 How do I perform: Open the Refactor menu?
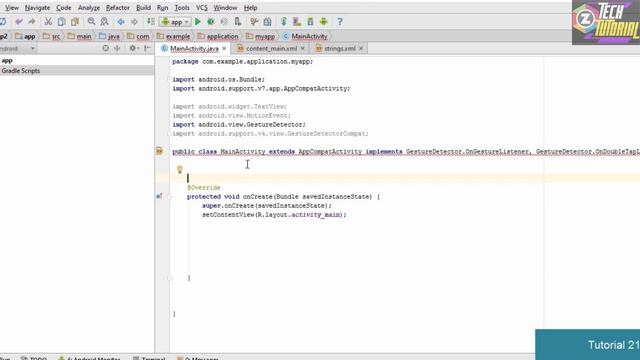(118, 8)
